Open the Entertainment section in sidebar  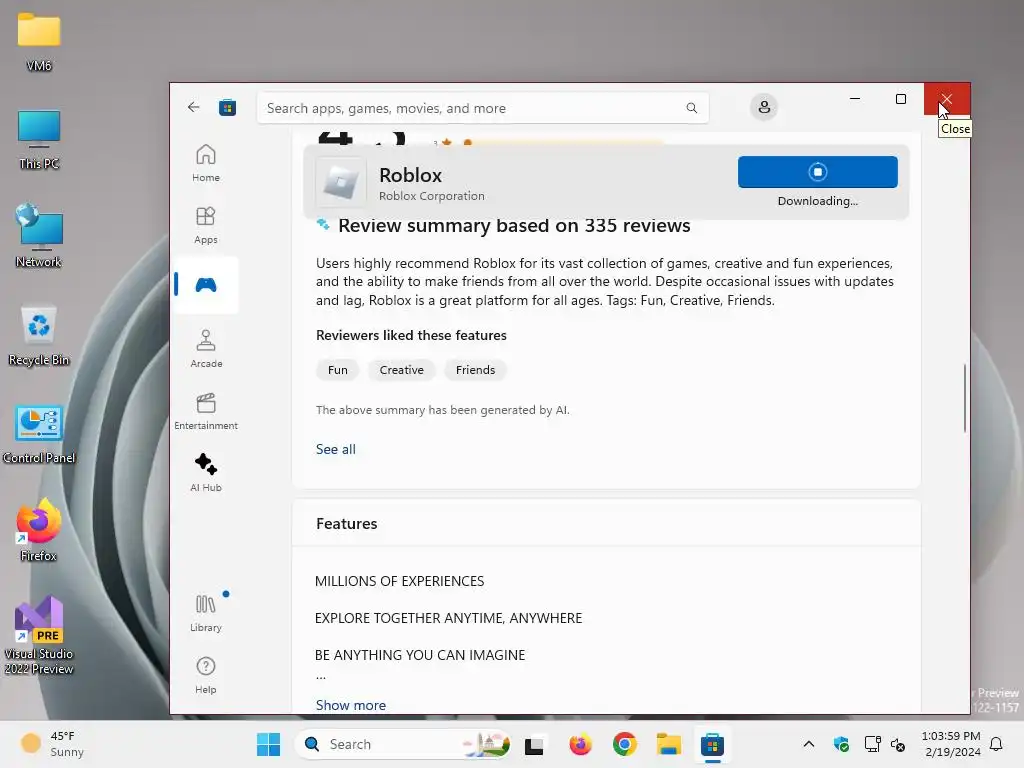coord(206,411)
